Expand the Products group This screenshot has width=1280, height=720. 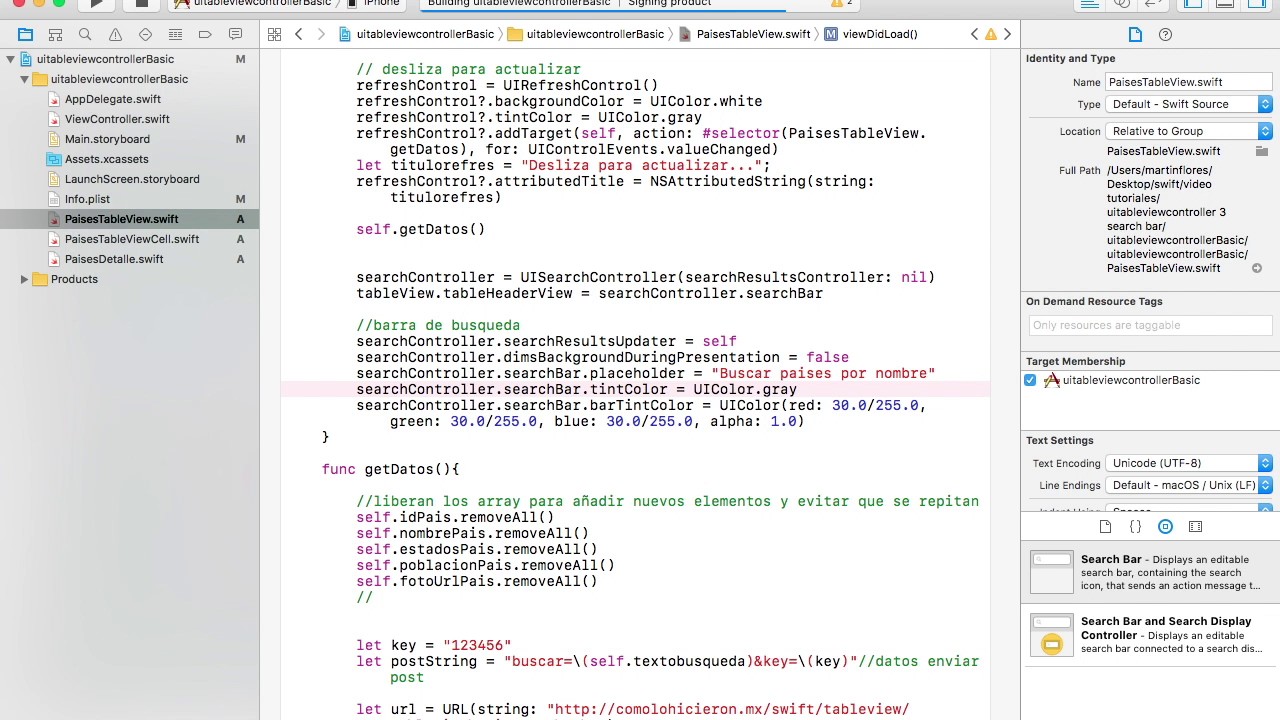pyautogui.click(x=24, y=279)
